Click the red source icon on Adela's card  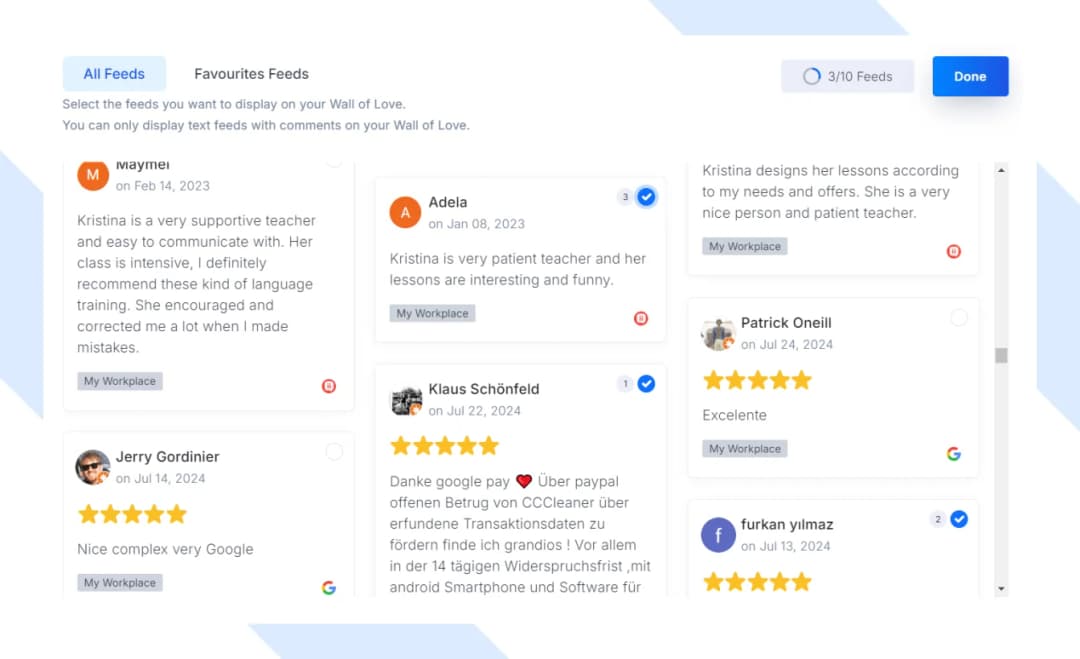(x=640, y=318)
